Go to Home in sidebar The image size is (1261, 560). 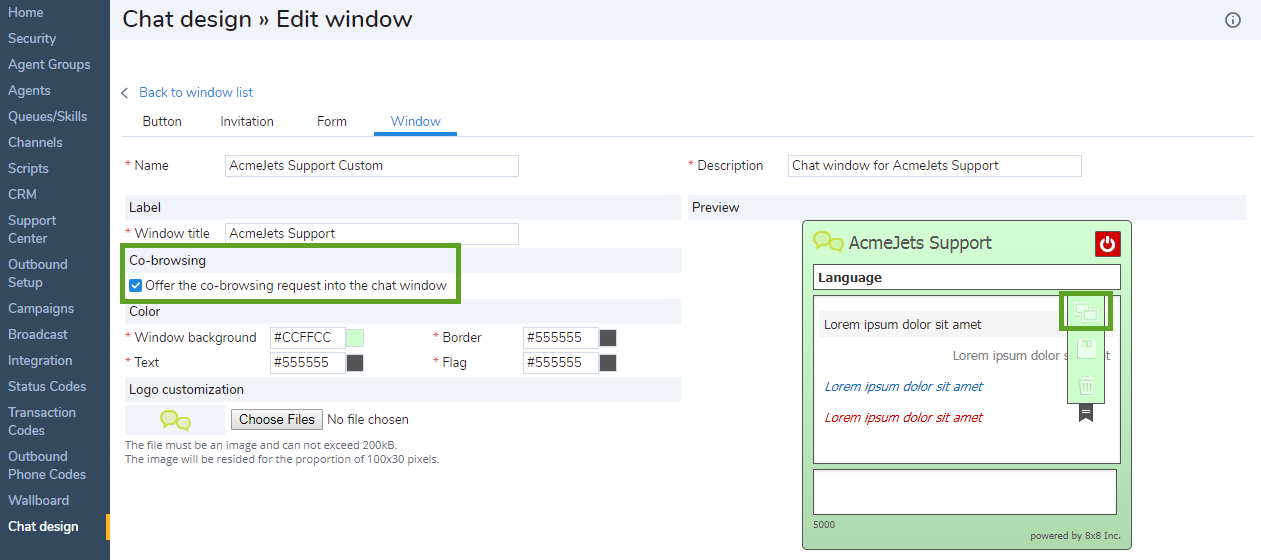(x=26, y=12)
